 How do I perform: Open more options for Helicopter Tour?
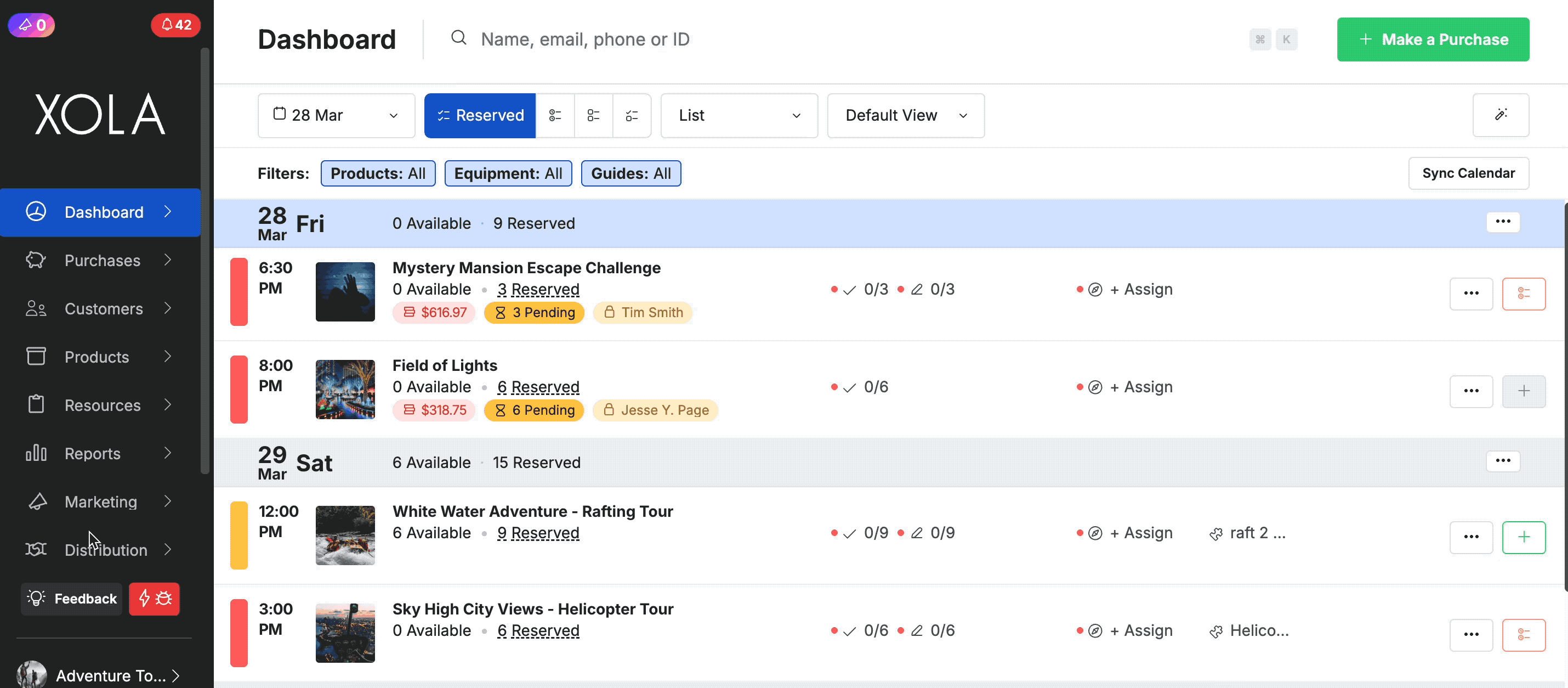pyautogui.click(x=1471, y=635)
